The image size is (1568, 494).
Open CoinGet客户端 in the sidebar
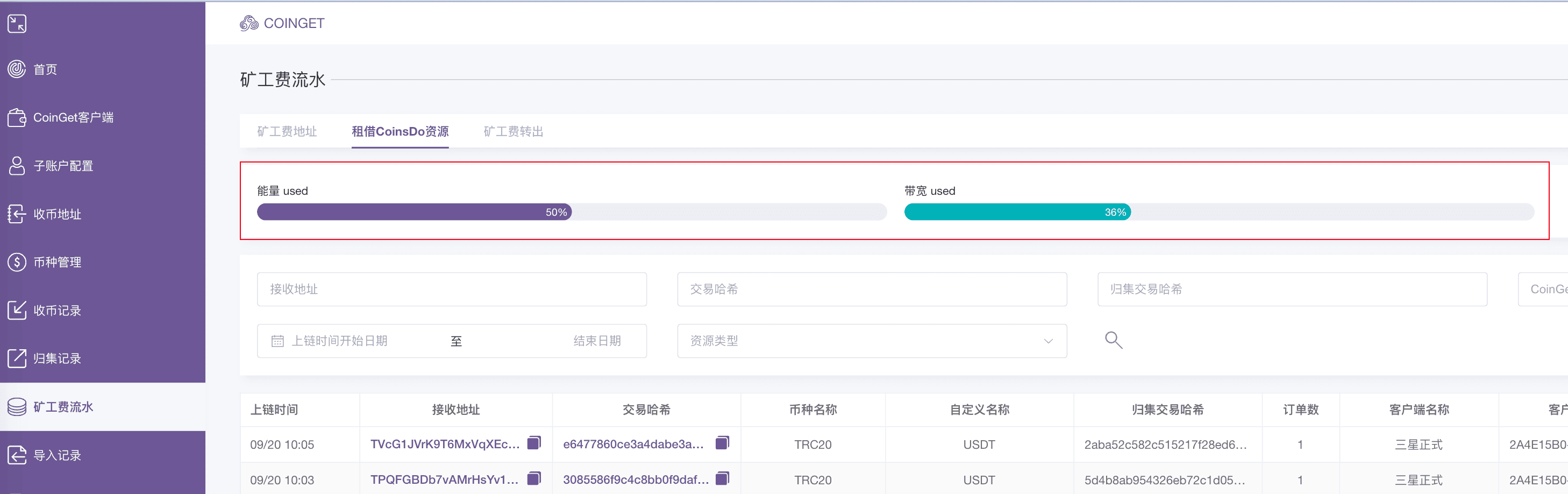tap(73, 117)
